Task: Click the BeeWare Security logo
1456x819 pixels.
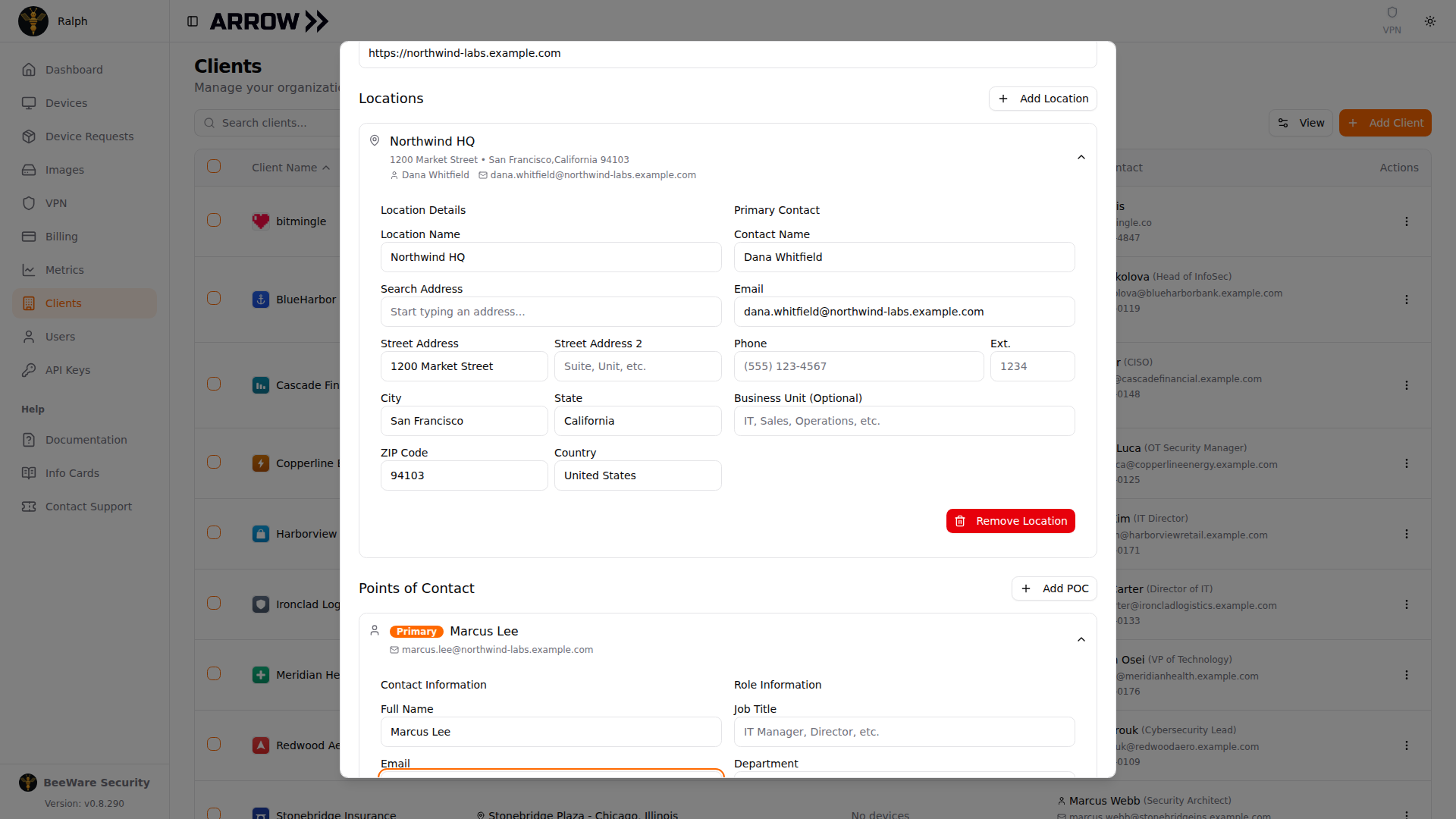Action: [x=28, y=783]
